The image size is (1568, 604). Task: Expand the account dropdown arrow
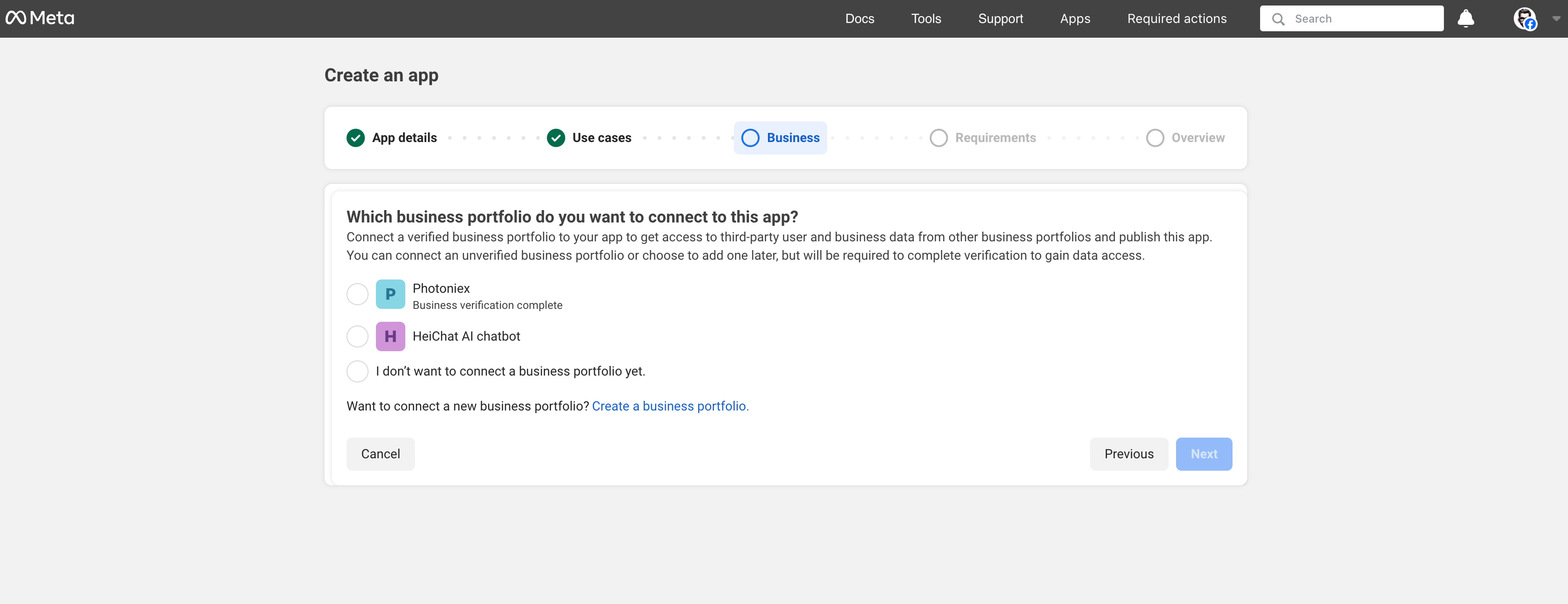pos(1556,19)
